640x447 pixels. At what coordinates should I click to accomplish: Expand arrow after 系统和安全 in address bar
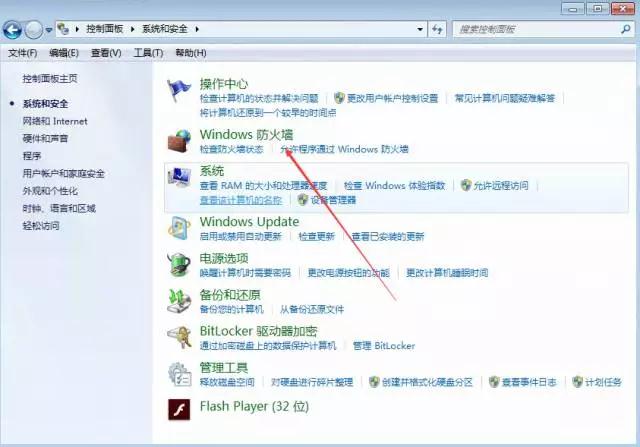[x=197, y=29]
